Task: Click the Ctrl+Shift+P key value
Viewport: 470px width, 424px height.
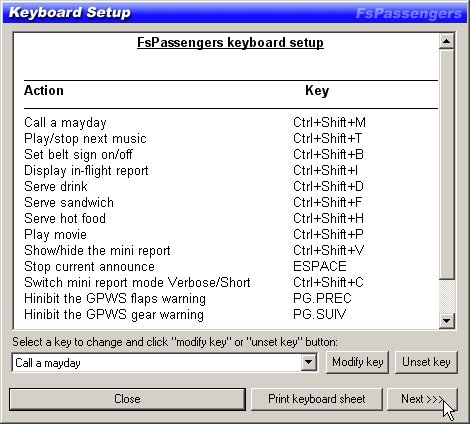Action: coord(328,234)
